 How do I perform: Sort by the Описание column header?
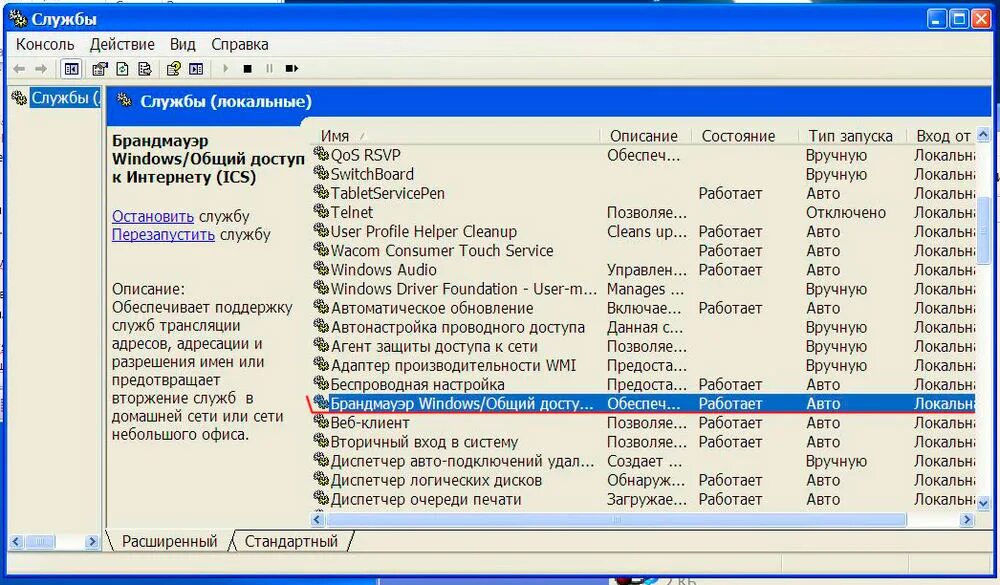(x=646, y=136)
